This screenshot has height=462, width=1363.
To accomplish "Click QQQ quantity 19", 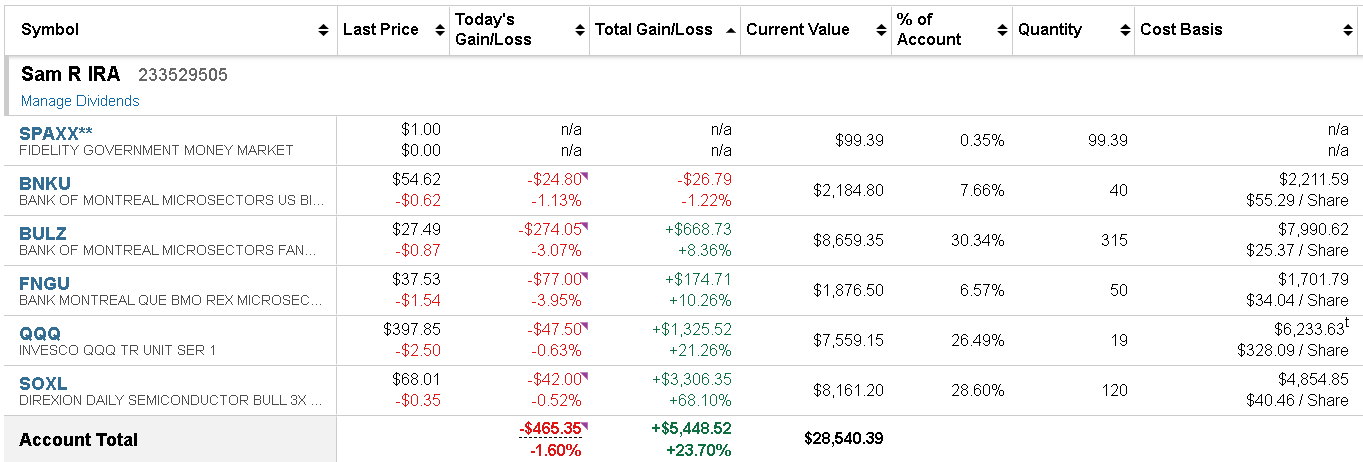I will [1120, 340].
